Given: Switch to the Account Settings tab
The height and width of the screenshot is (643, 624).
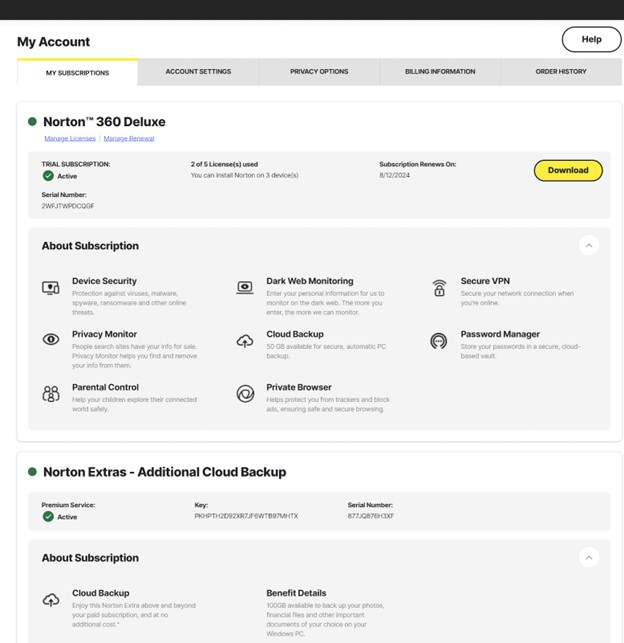Looking at the screenshot, I should [x=198, y=72].
